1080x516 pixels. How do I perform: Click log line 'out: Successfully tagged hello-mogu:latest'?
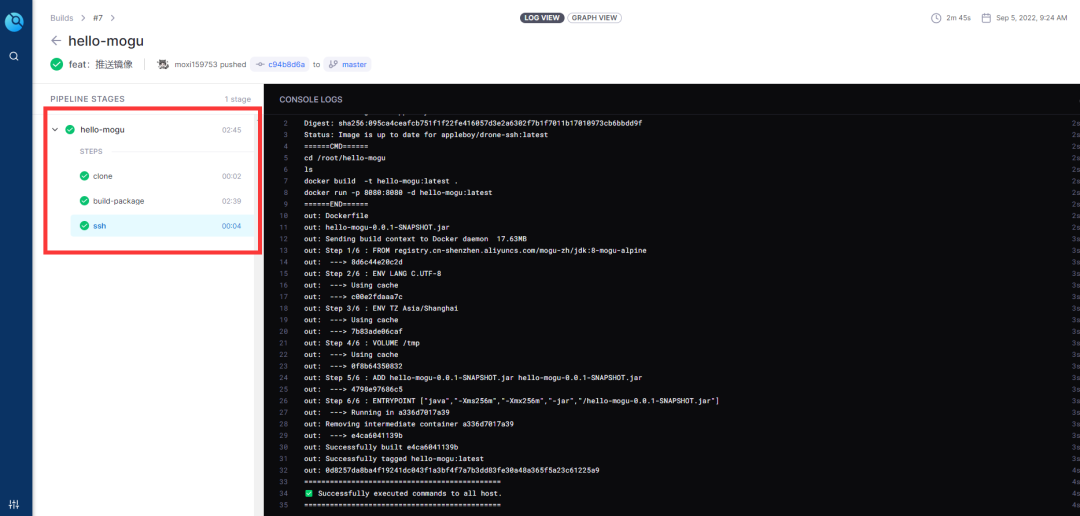394,459
